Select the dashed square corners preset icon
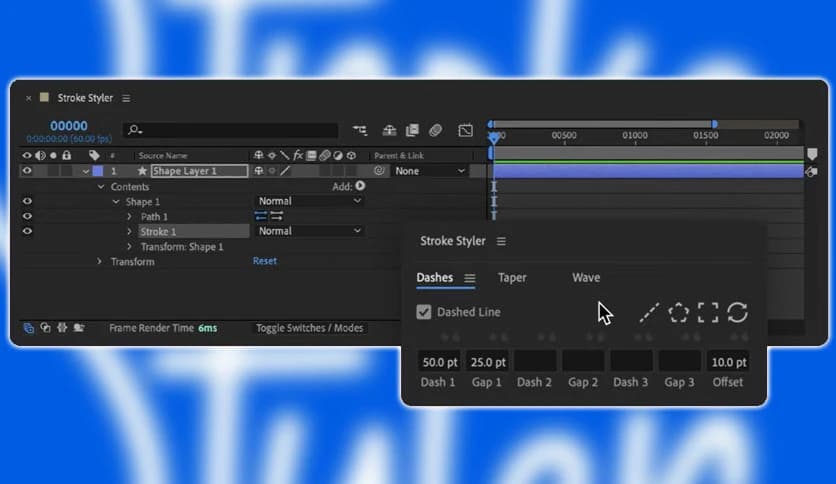Image resolution: width=836 pixels, height=484 pixels. pos(708,312)
